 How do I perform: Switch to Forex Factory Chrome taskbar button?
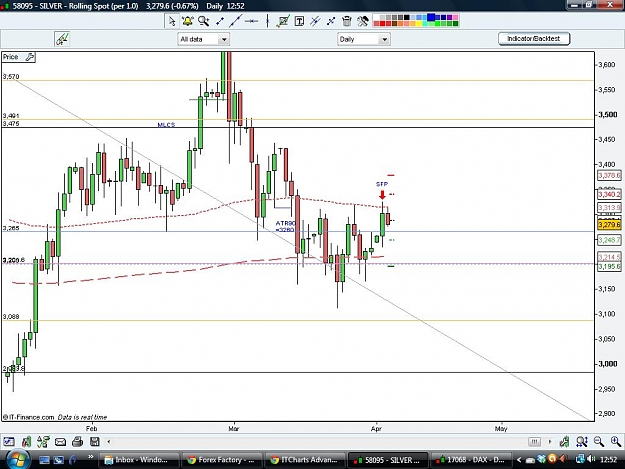point(222,460)
